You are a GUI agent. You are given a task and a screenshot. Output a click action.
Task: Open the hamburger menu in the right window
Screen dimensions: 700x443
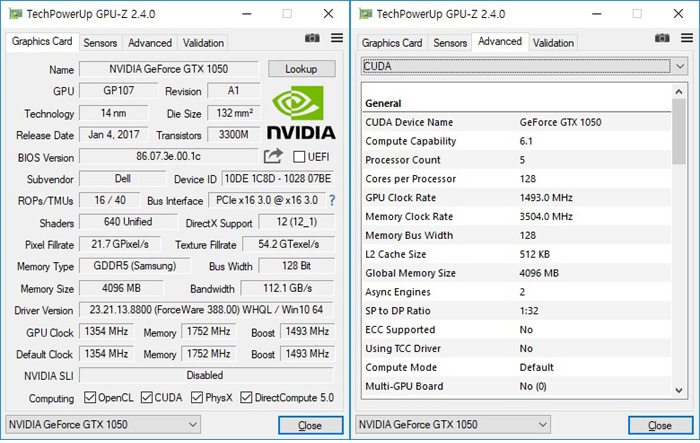click(x=687, y=38)
